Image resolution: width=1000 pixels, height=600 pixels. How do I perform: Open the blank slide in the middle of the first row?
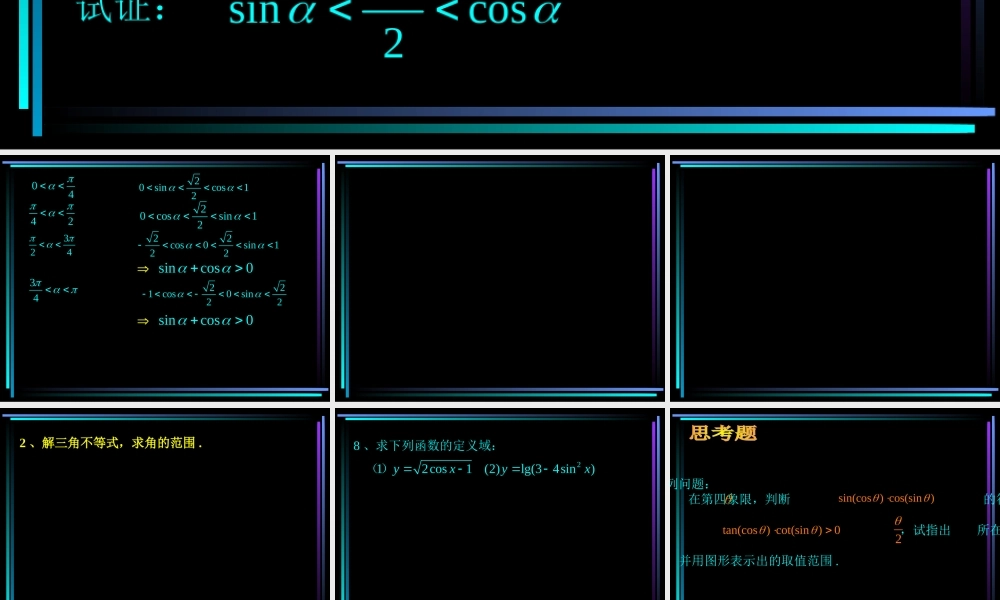500,279
